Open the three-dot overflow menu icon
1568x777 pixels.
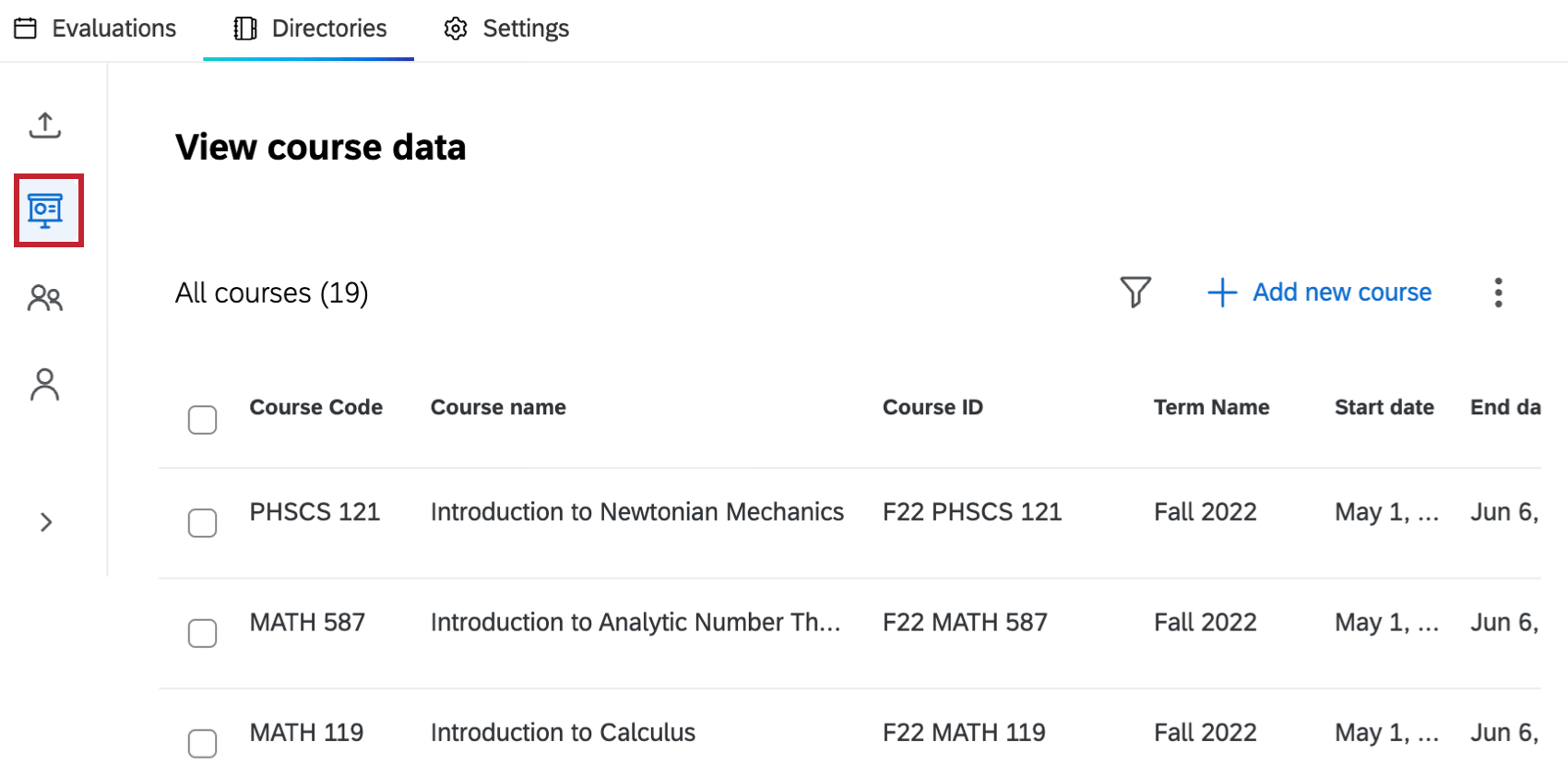1499,292
